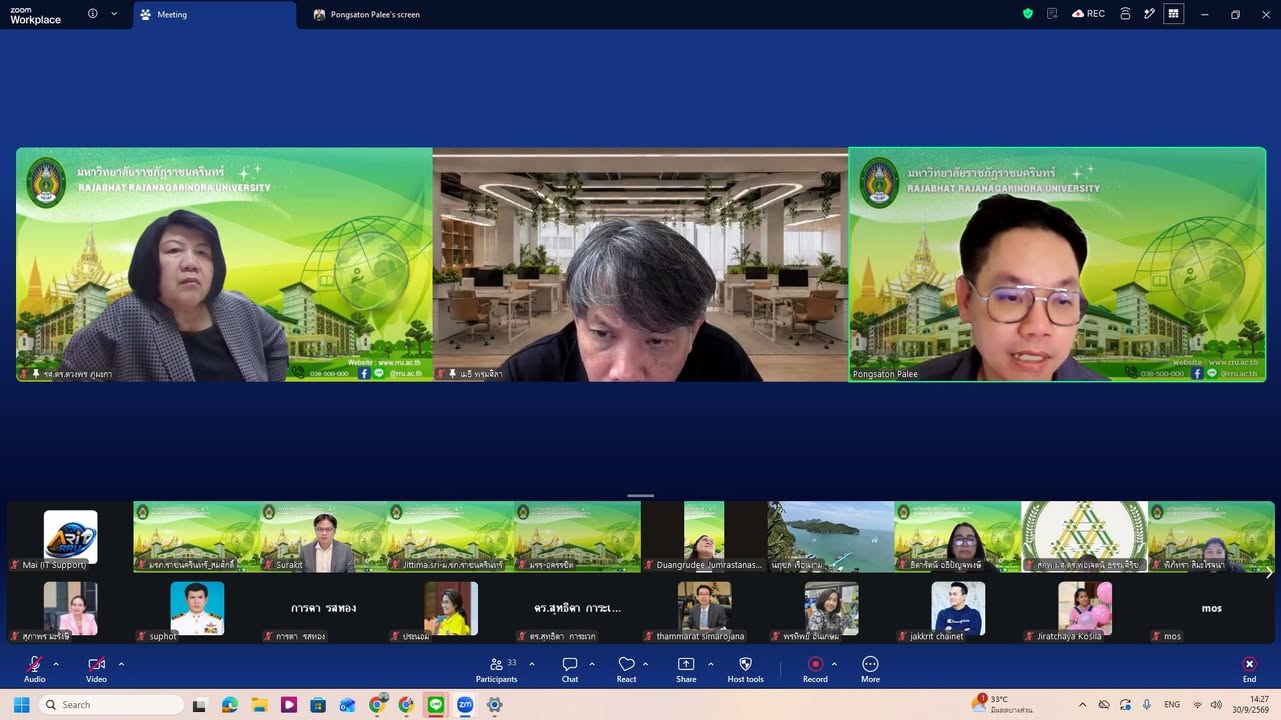This screenshot has height=720, width=1281.
Task: Open the Chat panel
Action: coord(570,668)
